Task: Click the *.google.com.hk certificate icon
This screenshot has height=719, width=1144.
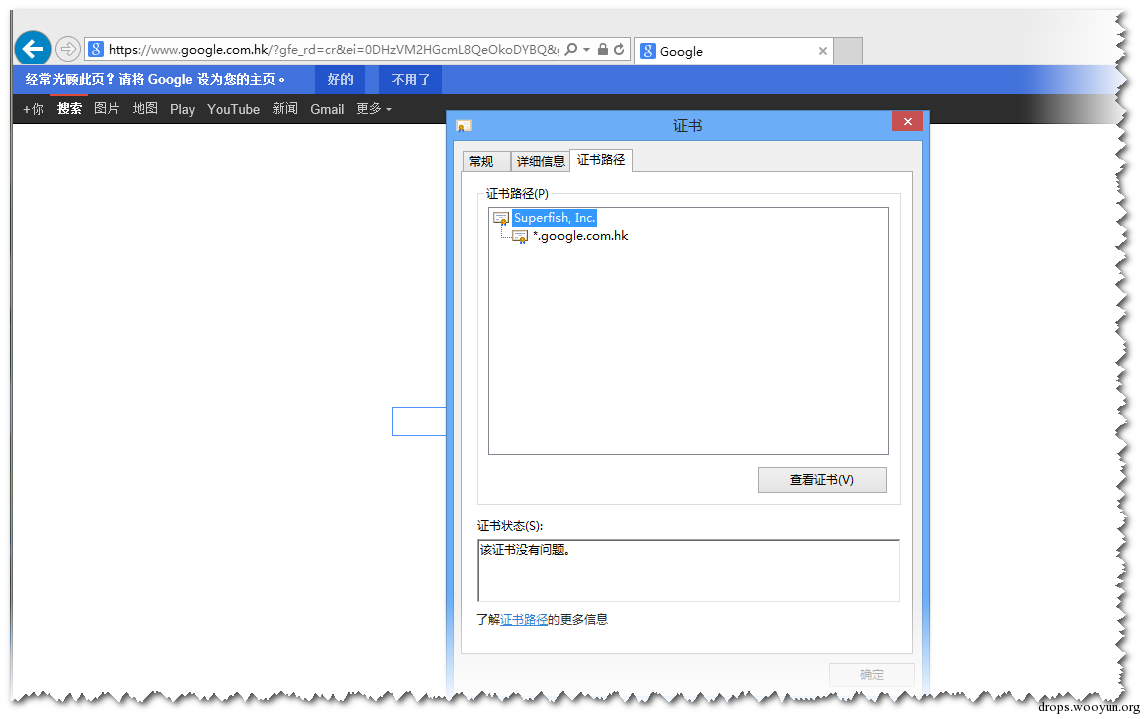Action: (520, 237)
